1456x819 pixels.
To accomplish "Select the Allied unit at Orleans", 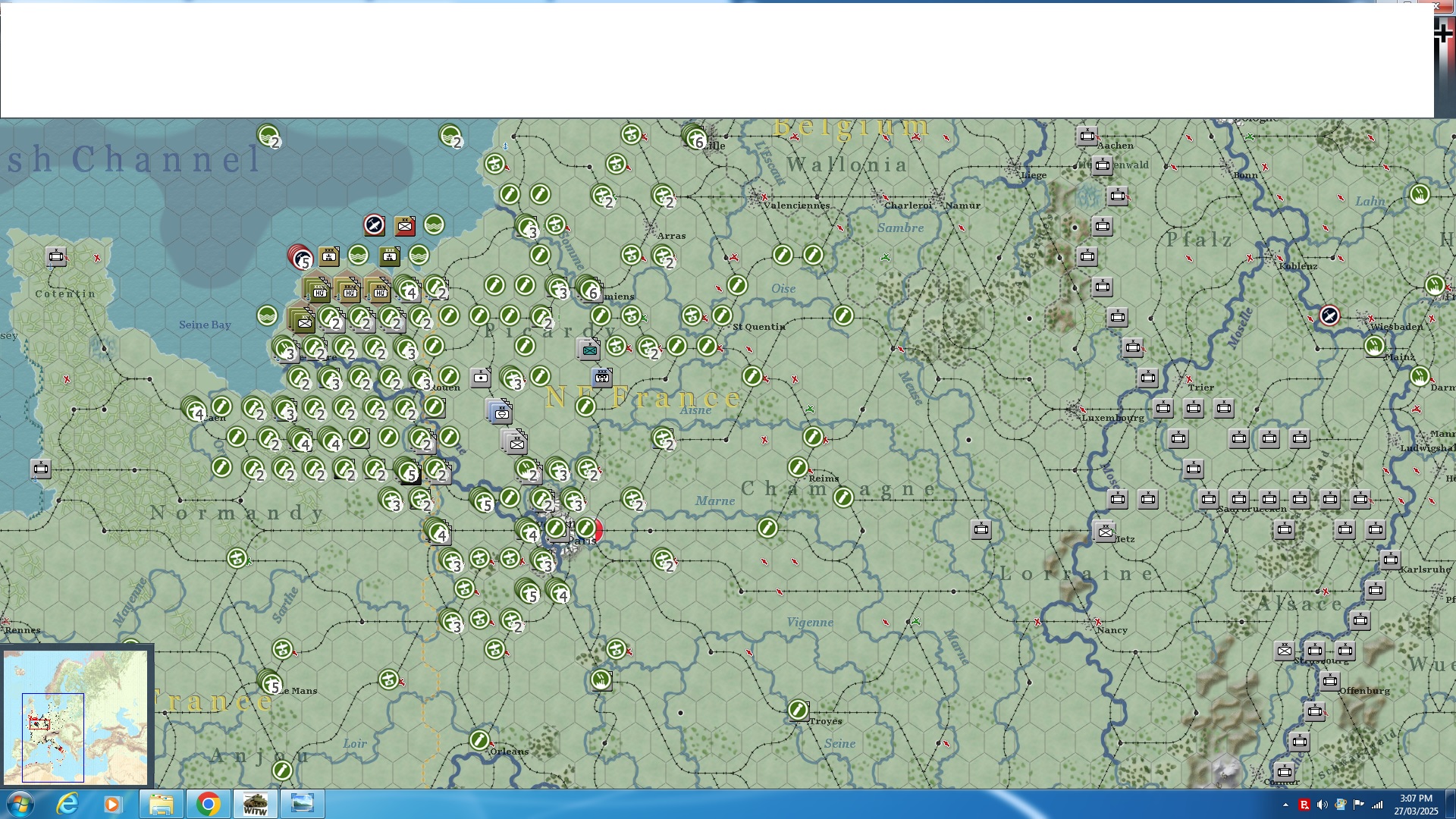I will coord(479,740).
